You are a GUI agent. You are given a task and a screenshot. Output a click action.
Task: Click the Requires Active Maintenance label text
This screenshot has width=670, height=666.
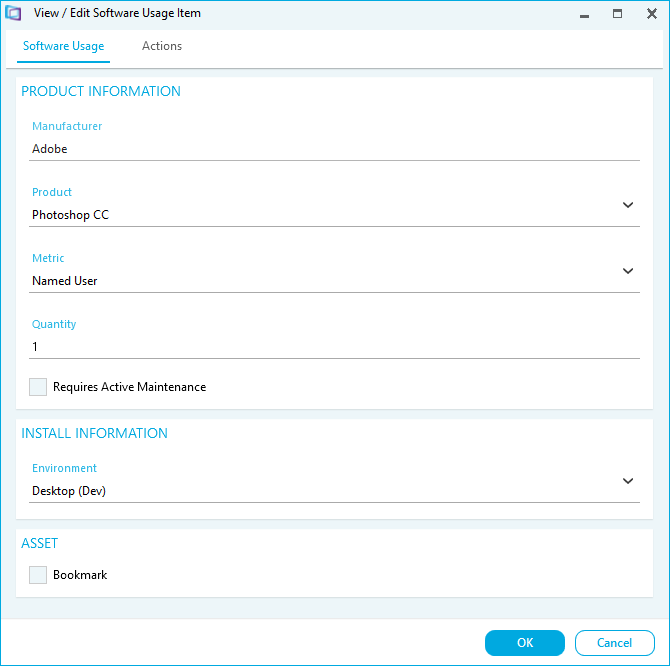129,387
